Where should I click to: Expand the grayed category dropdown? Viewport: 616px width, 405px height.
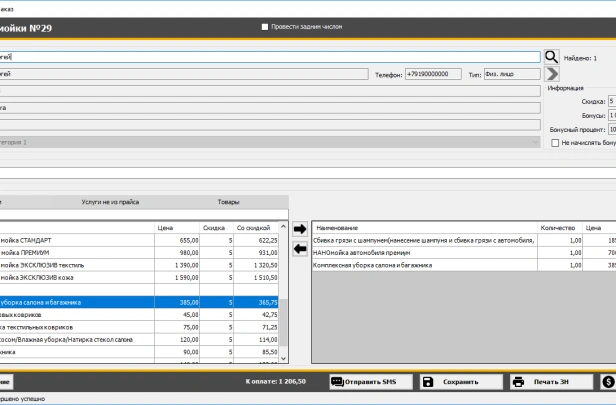pos(535,143)
